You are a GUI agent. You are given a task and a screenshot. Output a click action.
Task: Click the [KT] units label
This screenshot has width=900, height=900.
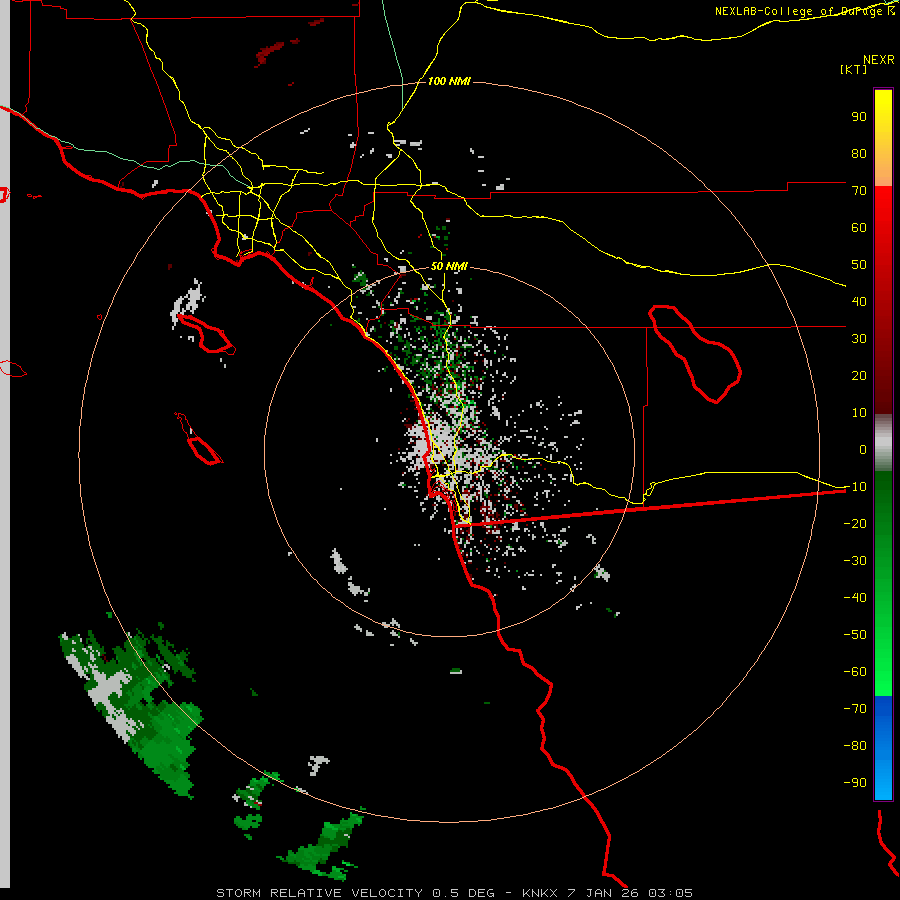(854, 69)
